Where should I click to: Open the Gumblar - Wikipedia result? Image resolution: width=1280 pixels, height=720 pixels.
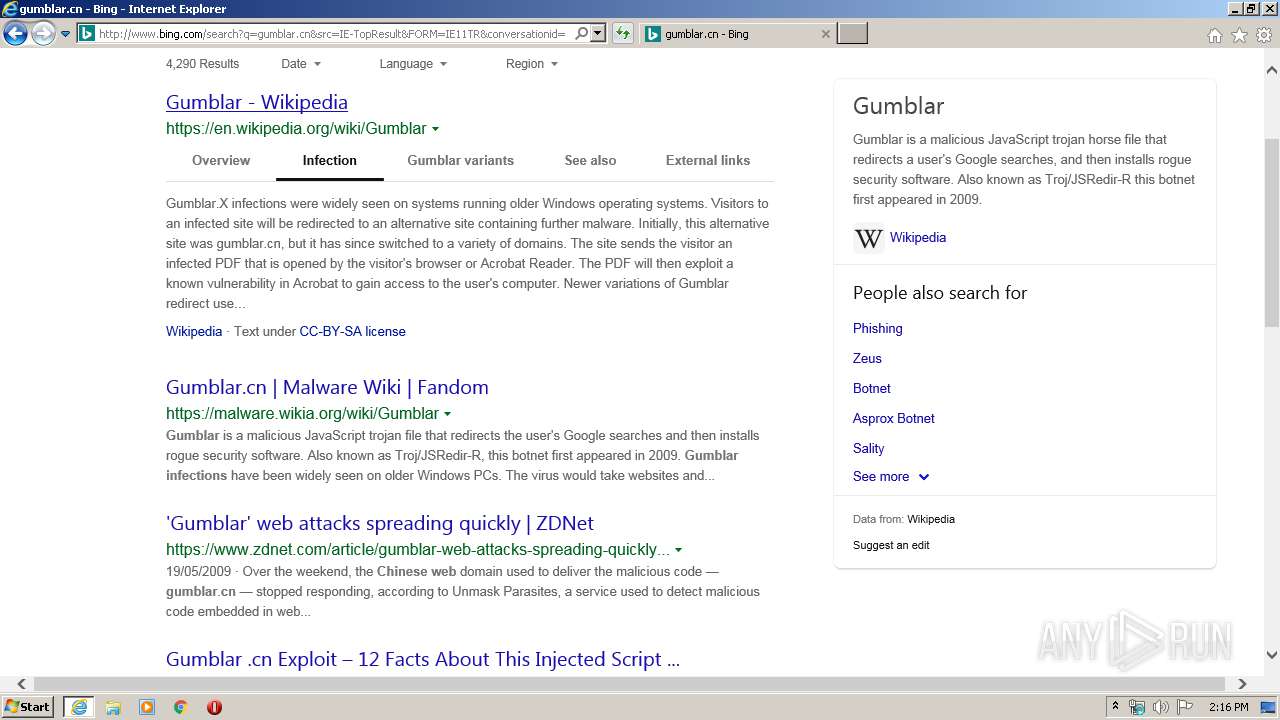tap(257, 102)
